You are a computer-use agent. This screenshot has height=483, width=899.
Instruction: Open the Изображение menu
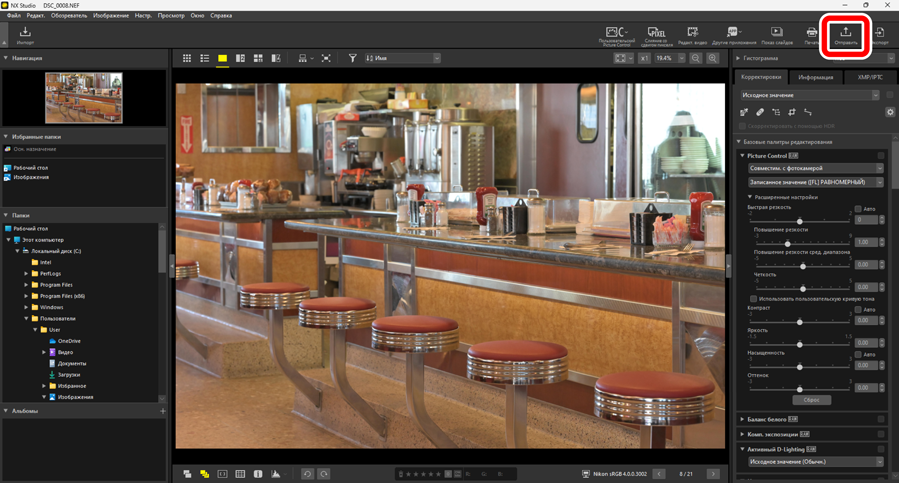point(110,16)
